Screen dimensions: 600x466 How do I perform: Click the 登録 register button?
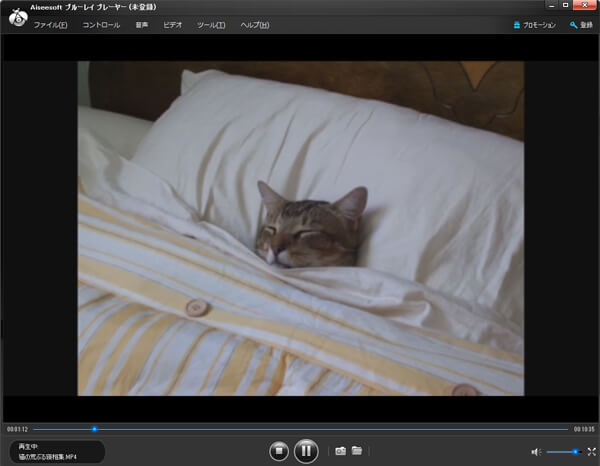(581, 24)
